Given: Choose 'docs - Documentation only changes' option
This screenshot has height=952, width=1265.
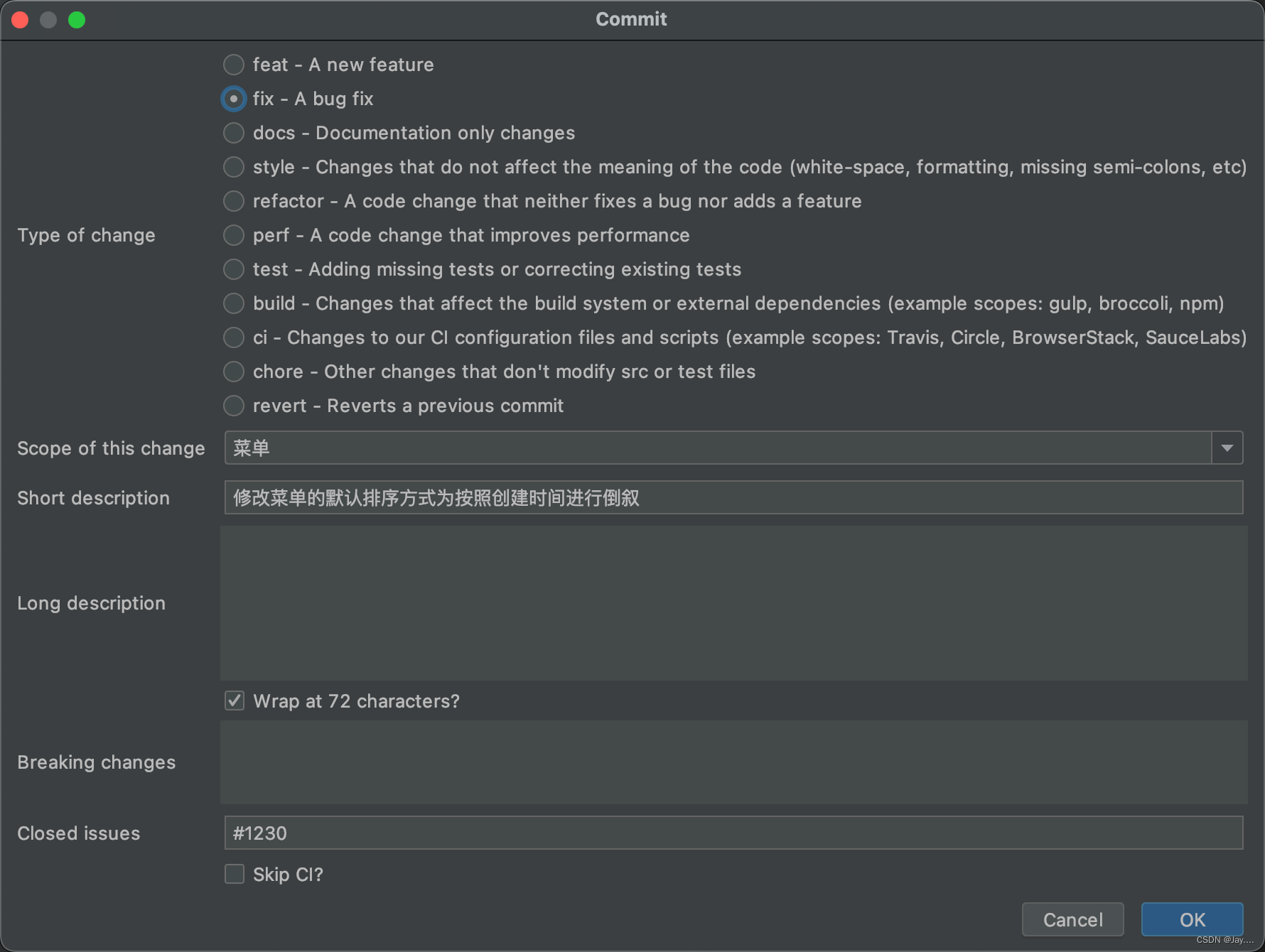Looking at the screenshot, I should coord(234,133).
